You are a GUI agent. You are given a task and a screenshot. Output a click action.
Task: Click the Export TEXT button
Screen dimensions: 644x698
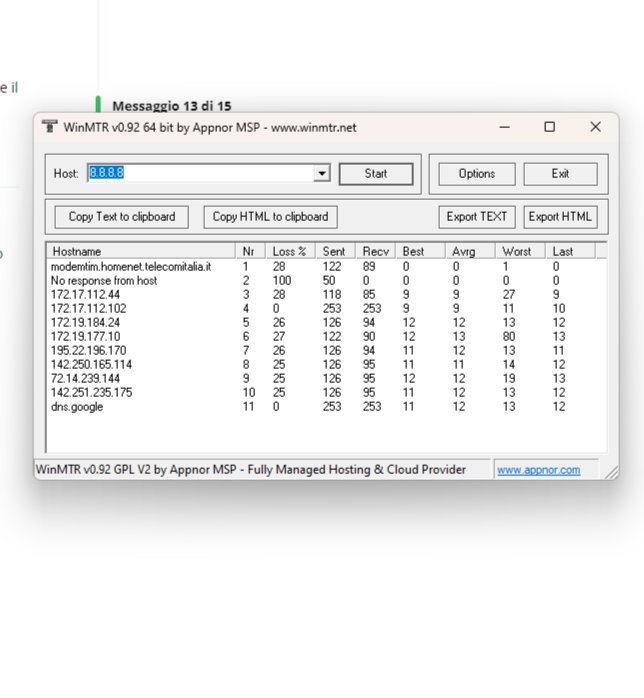477,217
